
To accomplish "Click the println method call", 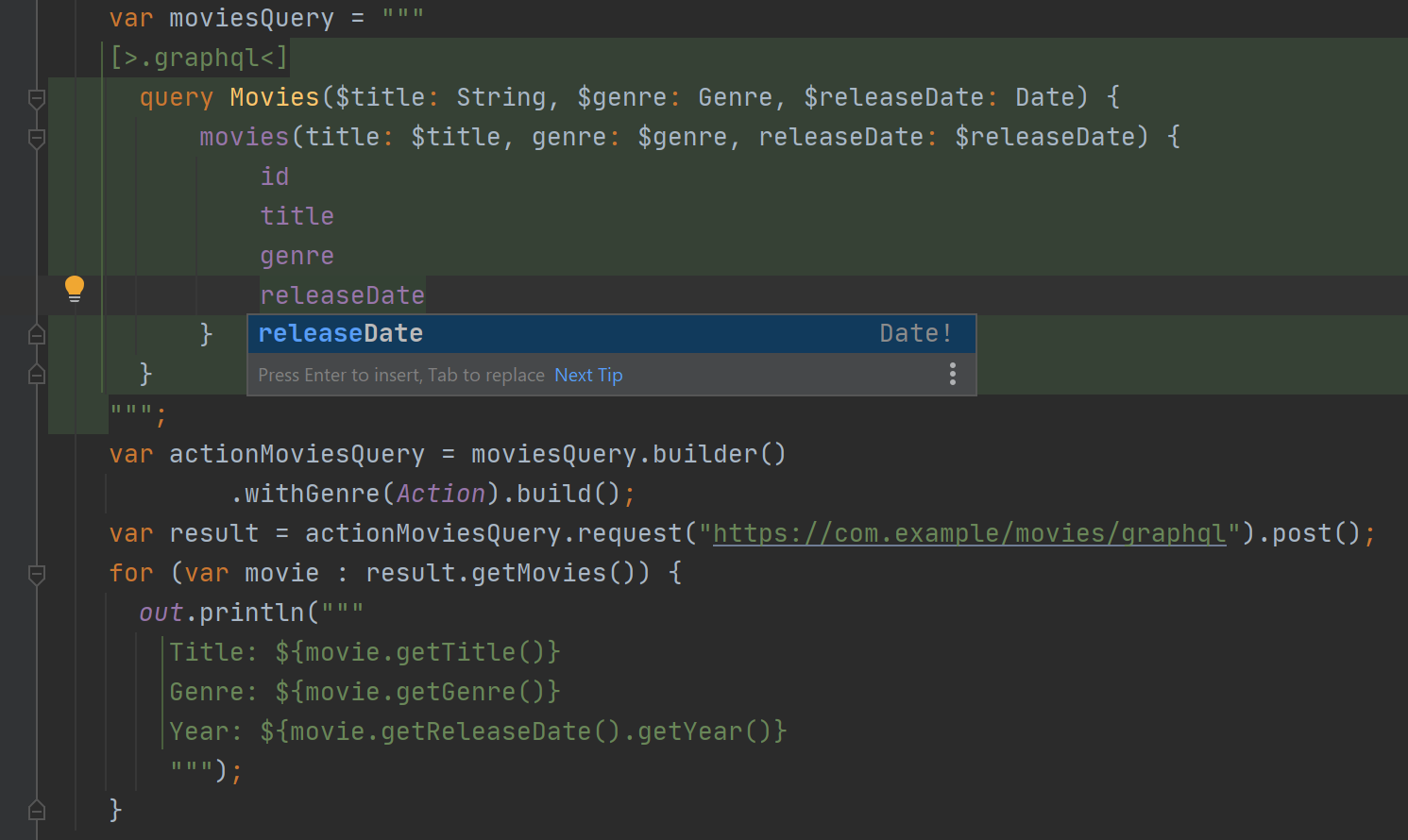I will point(252,613).
